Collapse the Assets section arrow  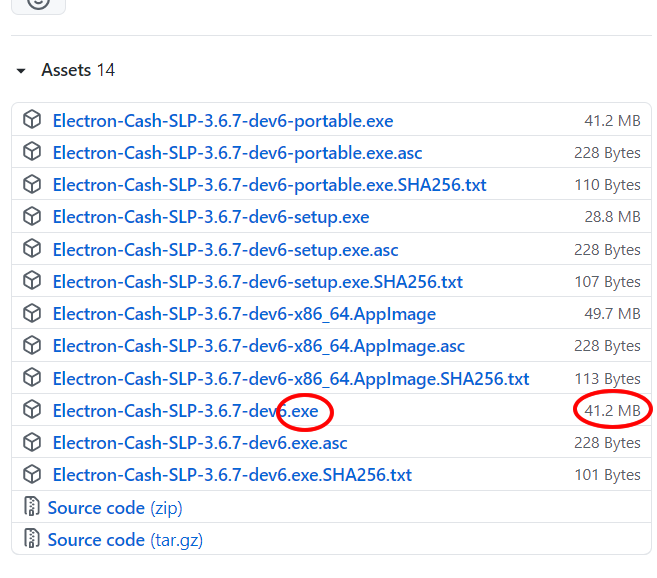point(21,71)
